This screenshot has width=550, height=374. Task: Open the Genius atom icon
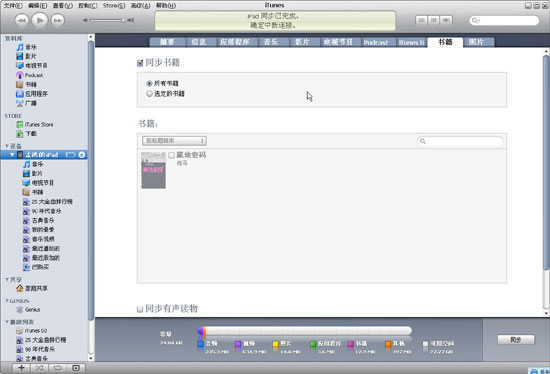20,310
